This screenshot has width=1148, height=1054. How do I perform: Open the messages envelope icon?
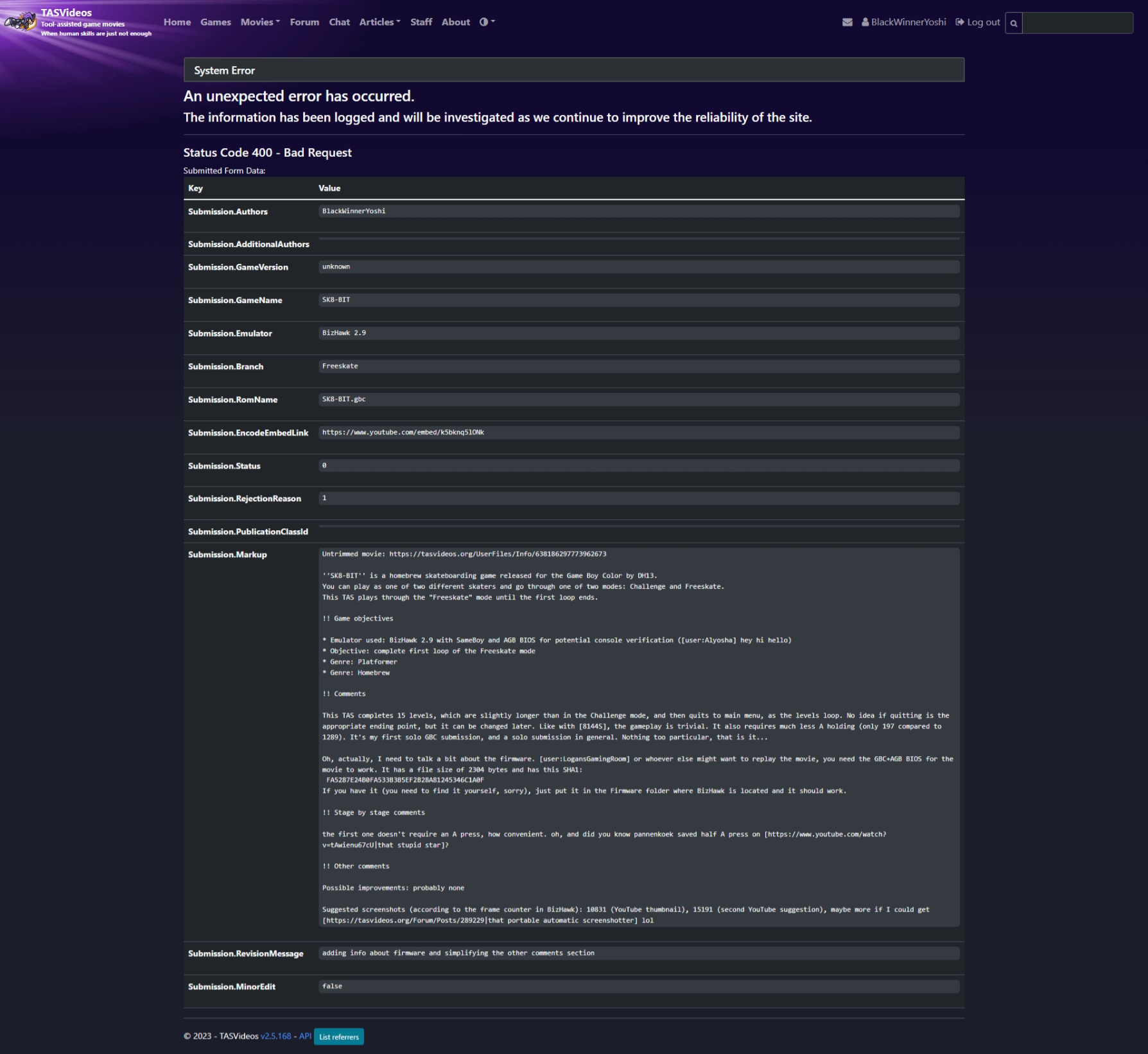848,22
